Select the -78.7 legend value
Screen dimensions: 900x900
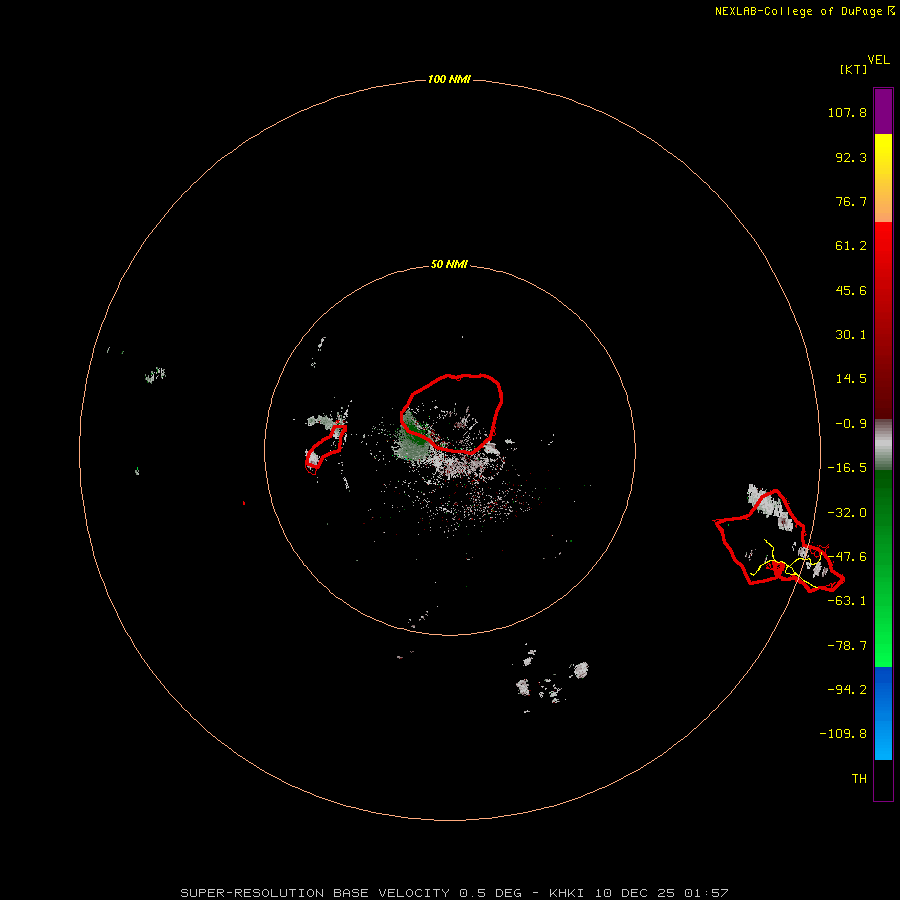coord(847,646)
